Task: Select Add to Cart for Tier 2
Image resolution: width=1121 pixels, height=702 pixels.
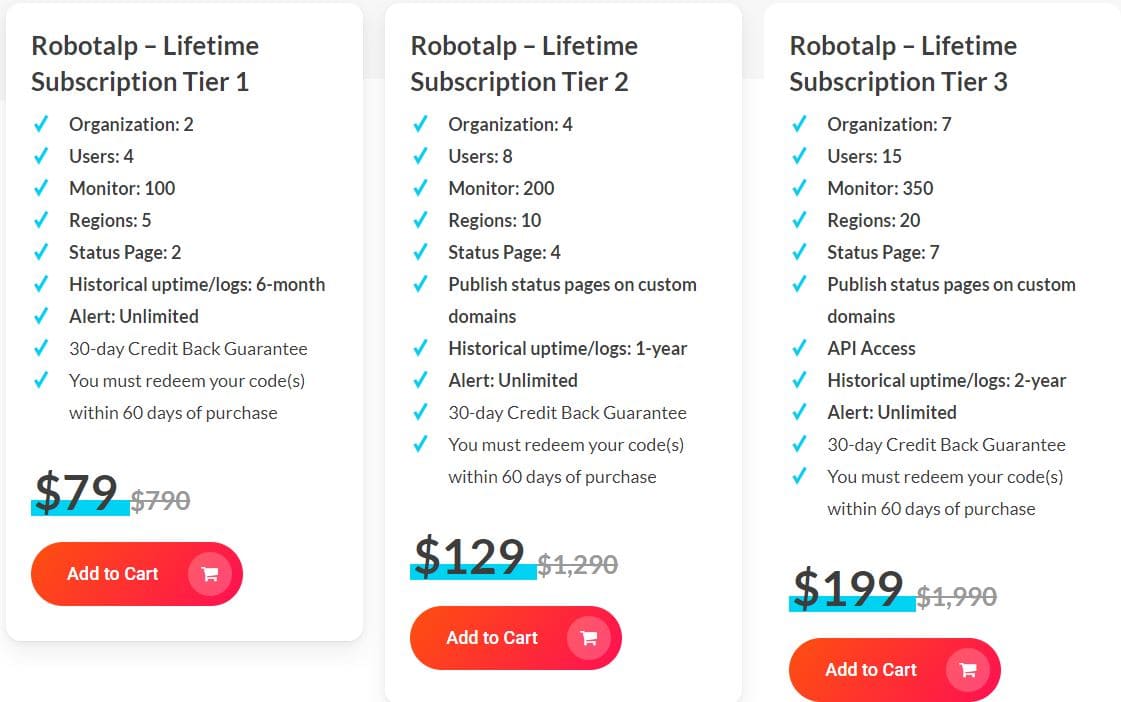Action: (492, 638)
